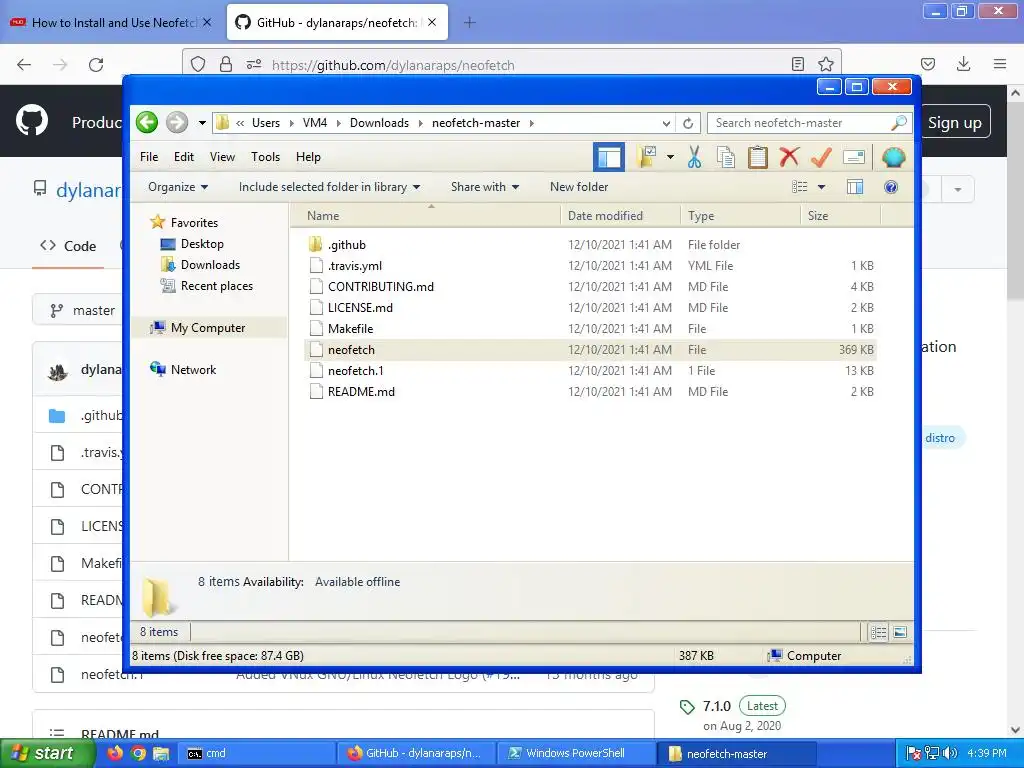Click the email envelope toolbar icon

coord(854,157)
